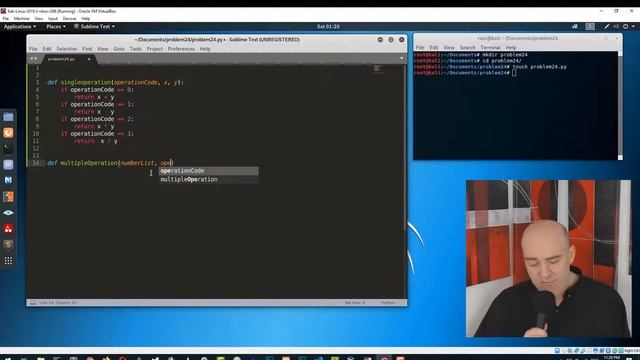Open terminal window View menu

click(449, 48)
